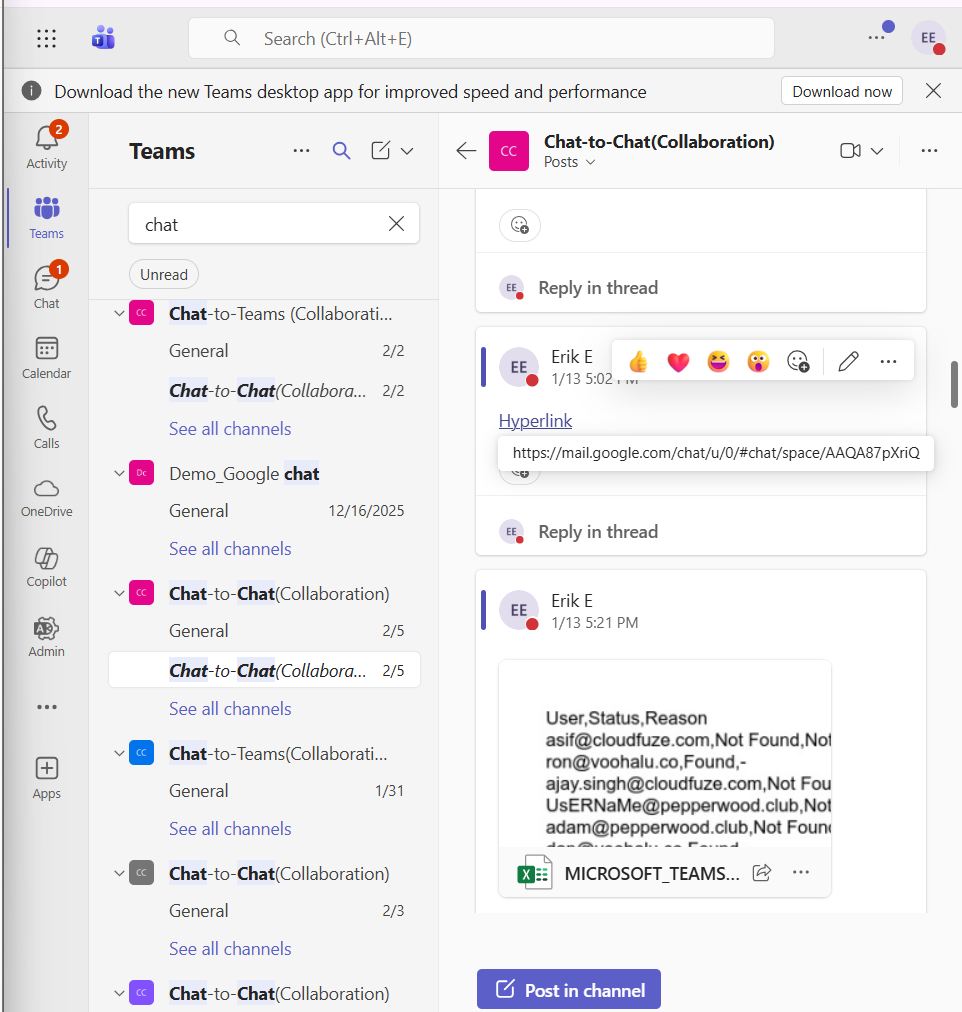962x1012 pixels.
Task: Click the Post in channel button
Action: [568, 989]
